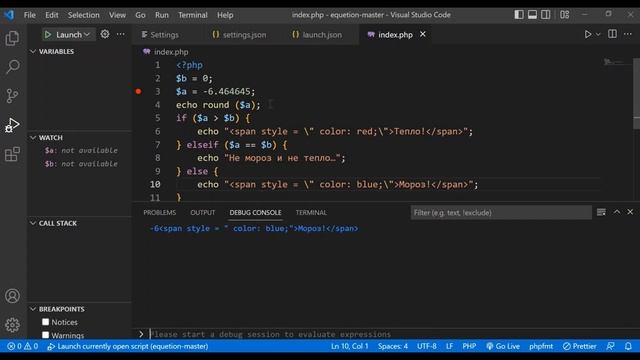
Task: Toggle the breakpoint on line 3
Action: [x=138, y=91]
